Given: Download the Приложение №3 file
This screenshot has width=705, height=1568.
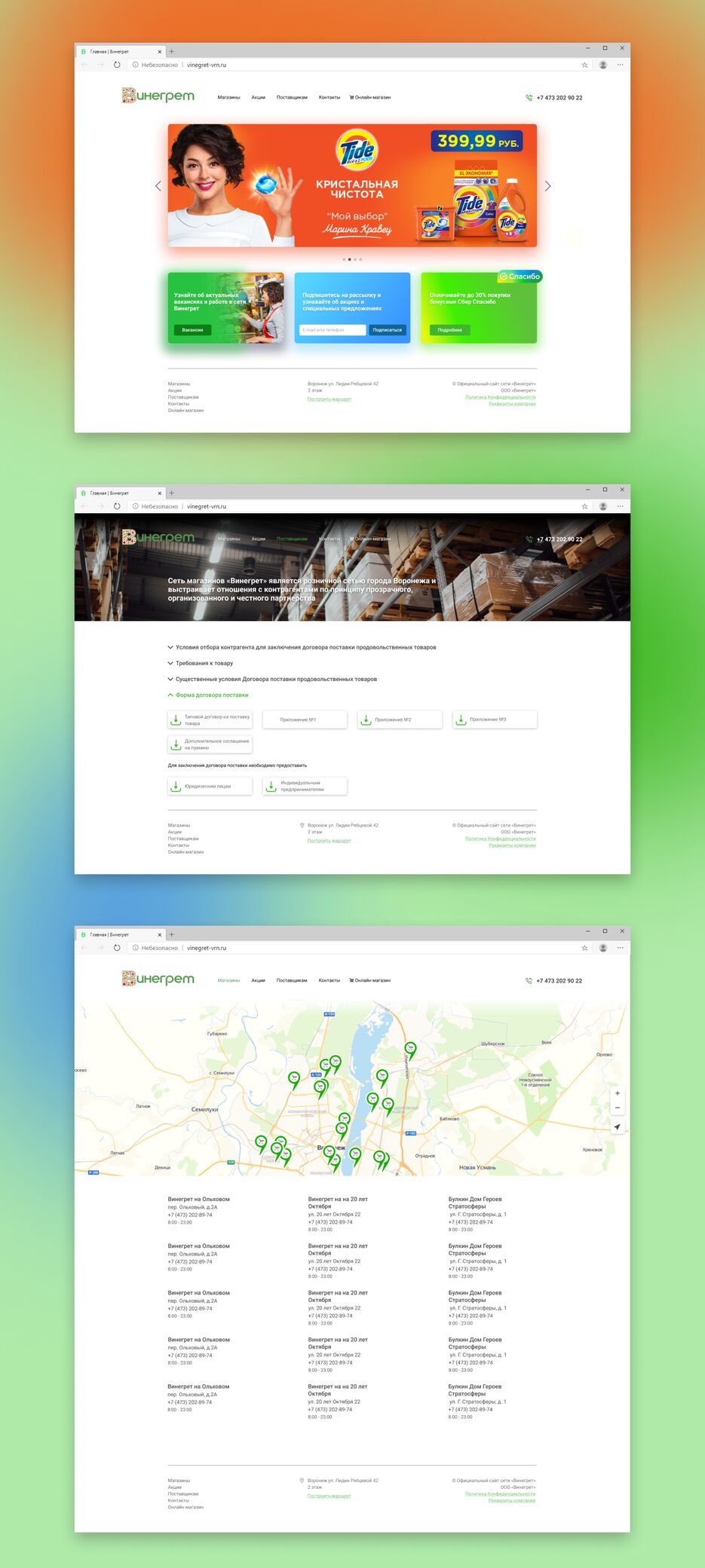Looking at the screenshot, I should click(x=495, y=720).
